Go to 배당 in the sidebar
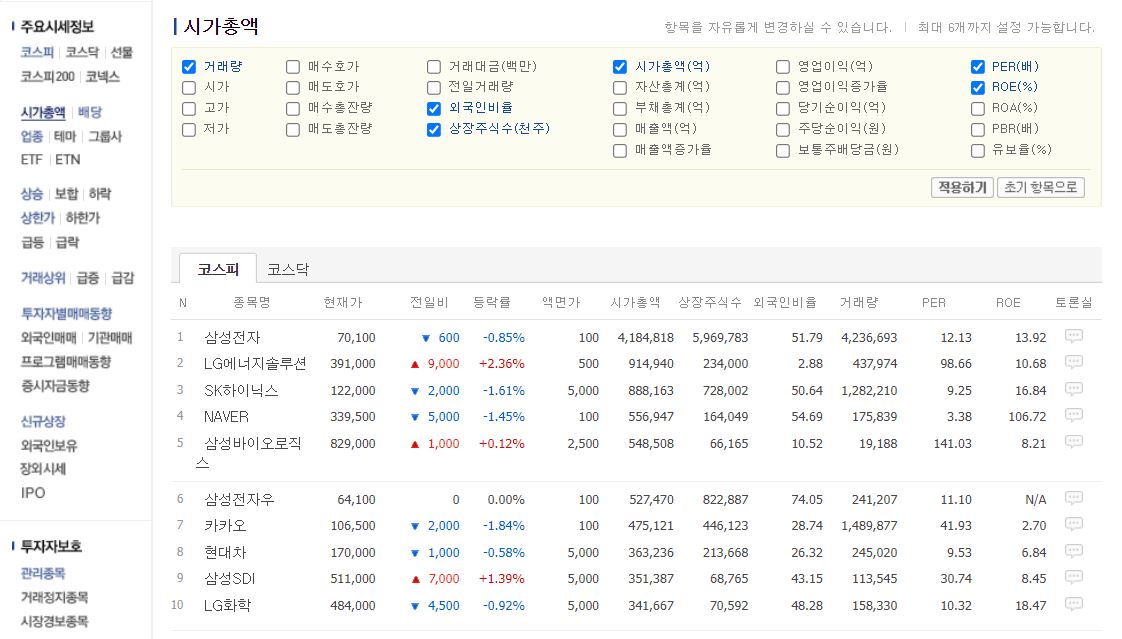The width and height of the screenshot is (1122, 639). point(89,112)
